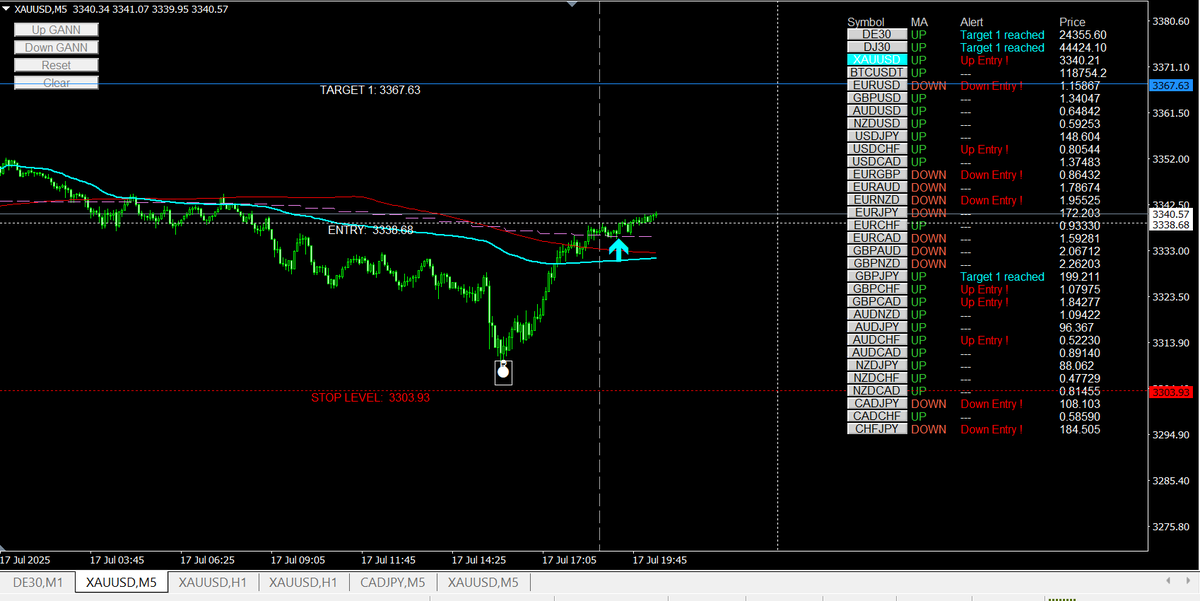This screenshot has height=601, width=1200.
Task: Select the AUDCAD symbol button
Action: [877, 353]
